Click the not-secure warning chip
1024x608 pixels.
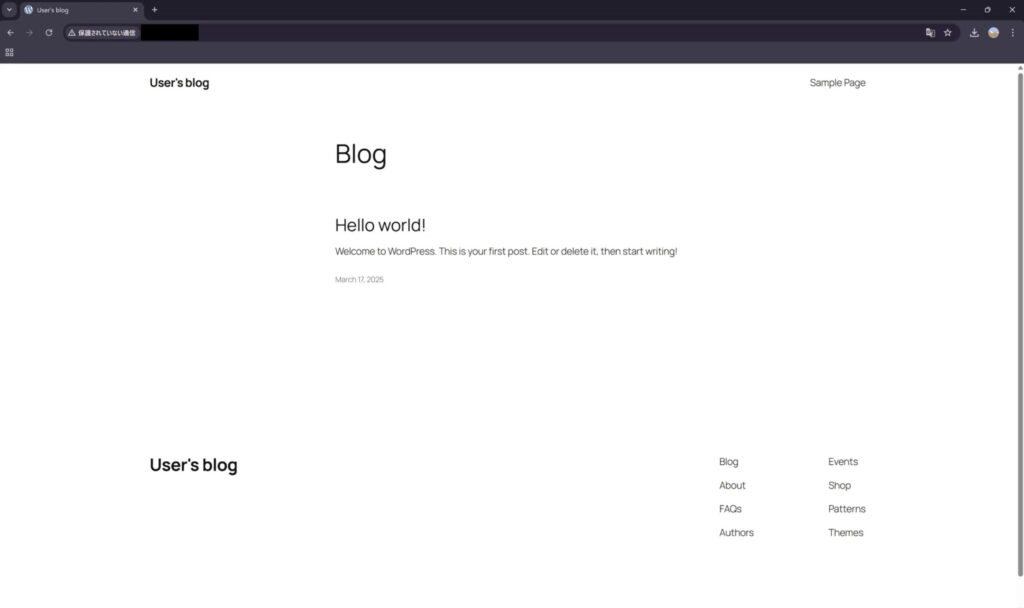click(x=102, y=32)
